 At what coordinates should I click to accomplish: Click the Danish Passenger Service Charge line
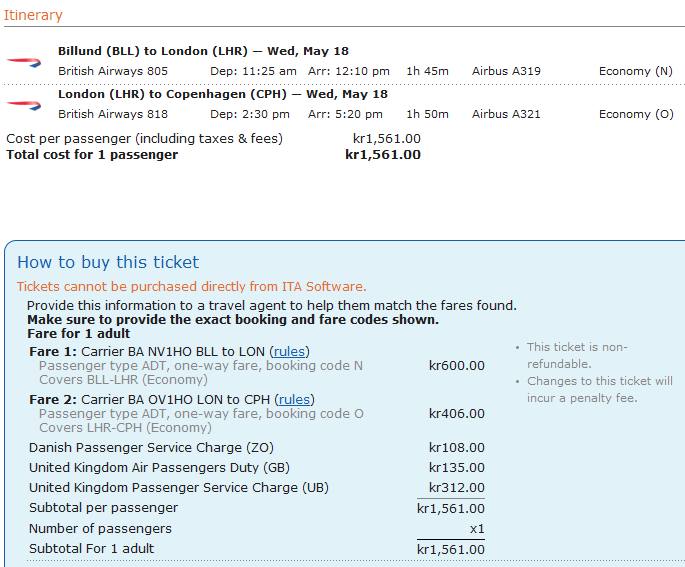click(151, 448)
